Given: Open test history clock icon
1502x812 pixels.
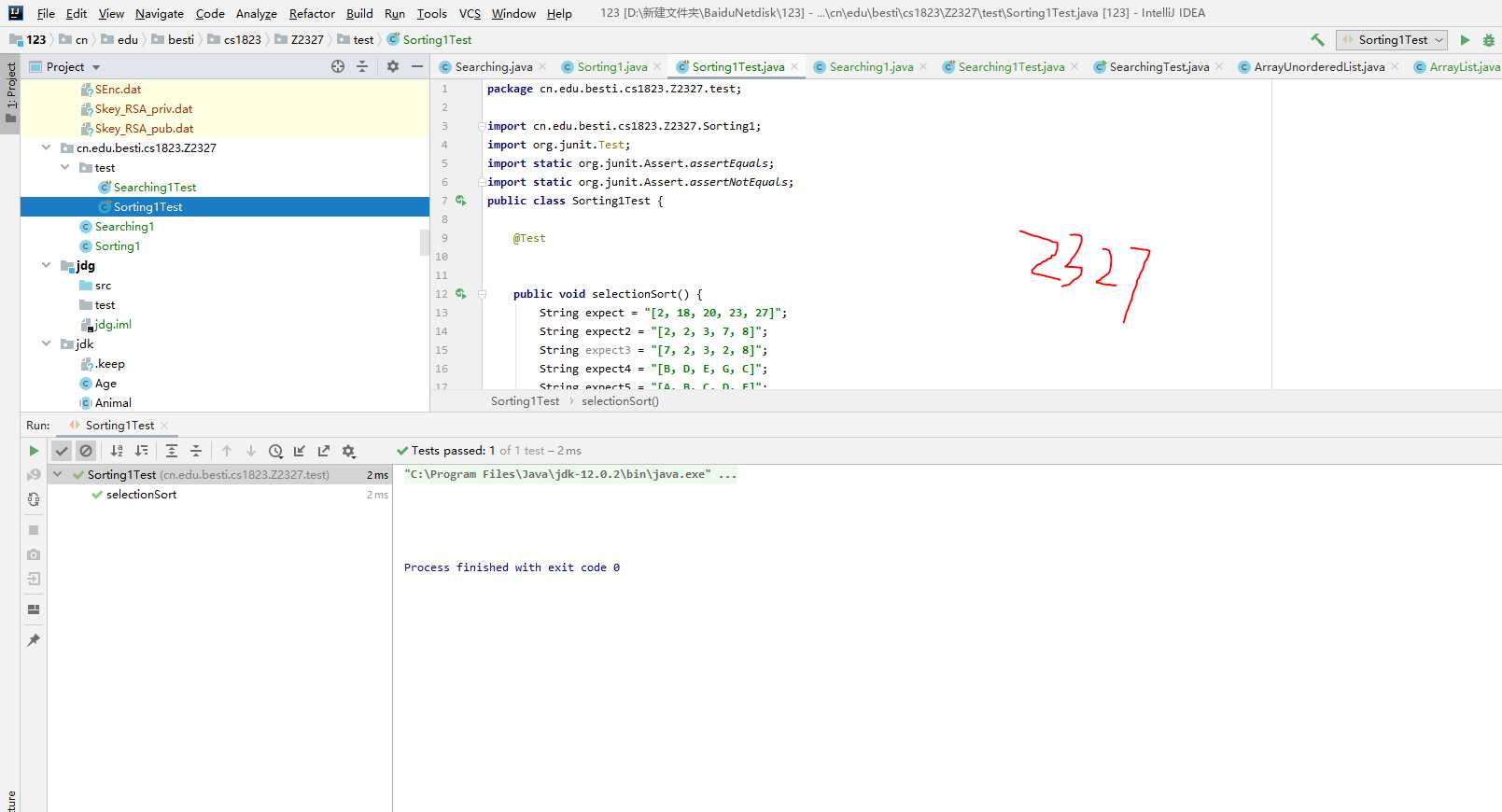Looking at the screenshot, I should click(275, 451).
